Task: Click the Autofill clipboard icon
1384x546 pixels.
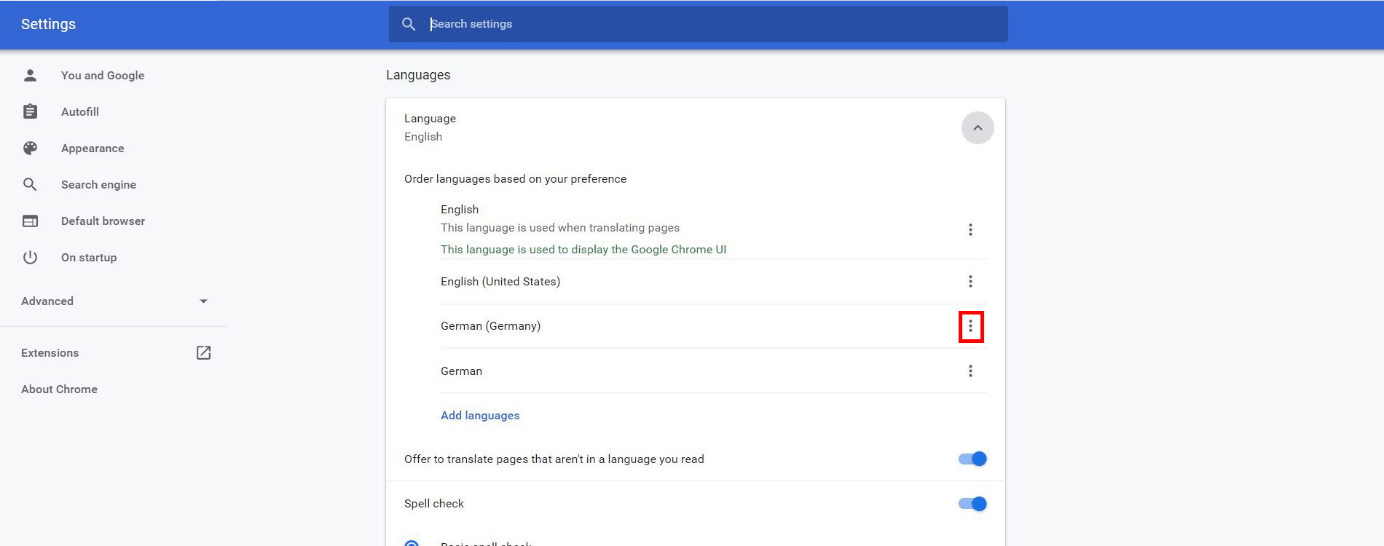Action: 30,112
